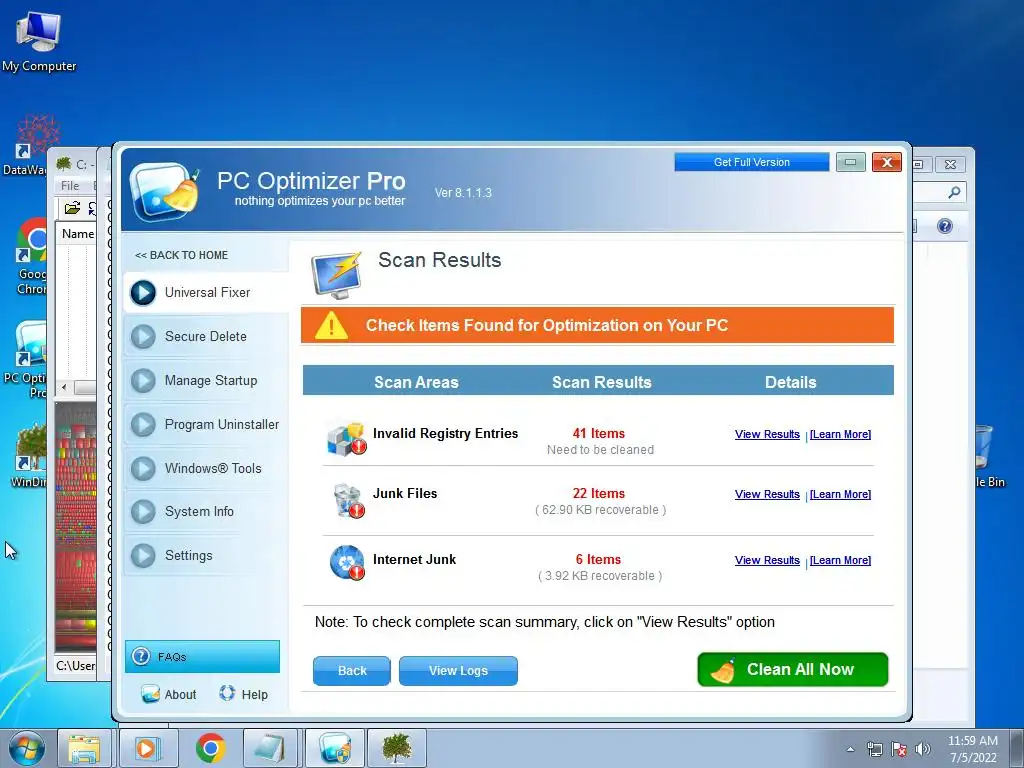Click the Back button
Image resolution: width=1024 pixels, height=768 pixels.
[352, 671]
